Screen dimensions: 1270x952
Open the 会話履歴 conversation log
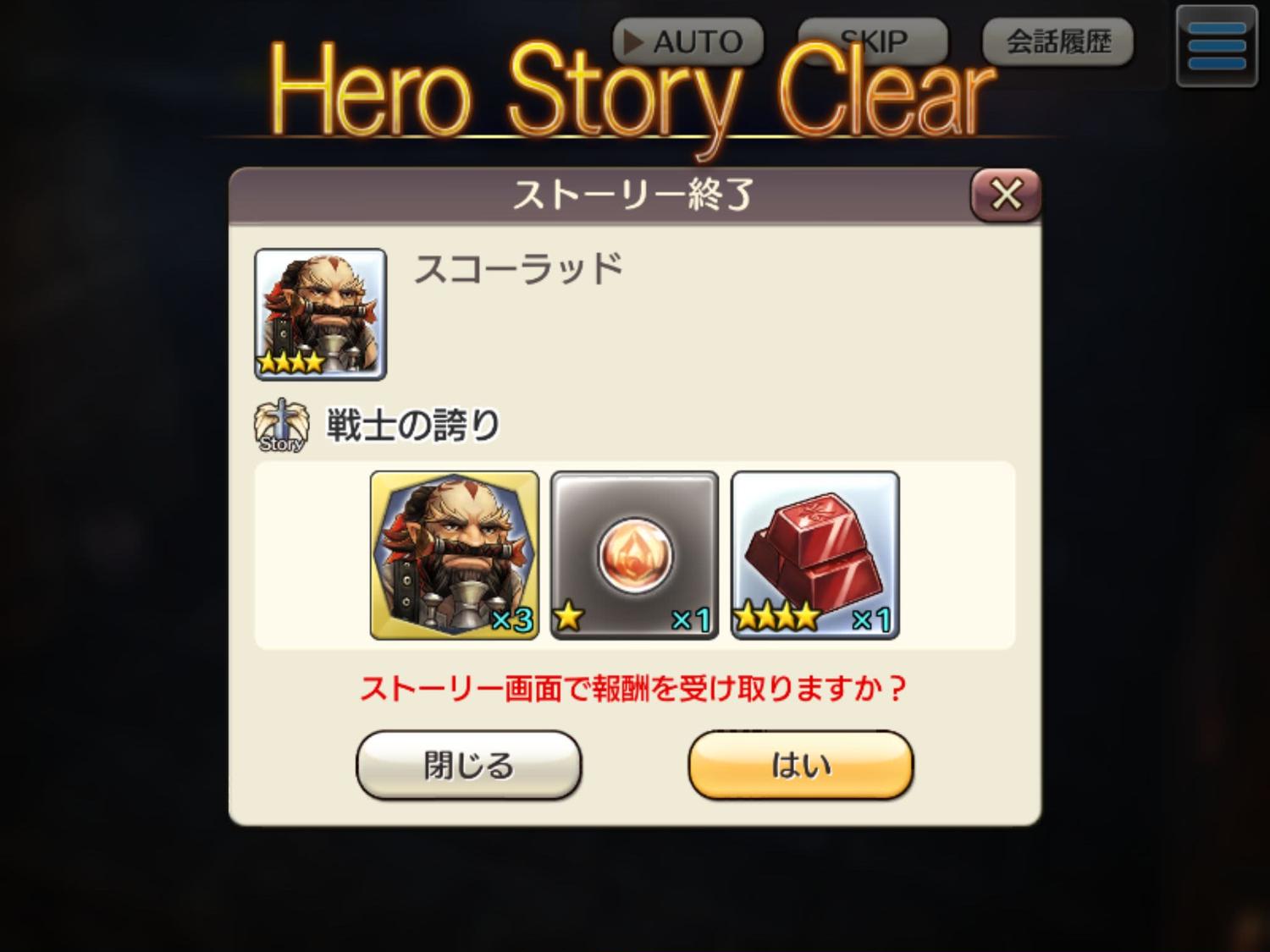click(1057, 41)
